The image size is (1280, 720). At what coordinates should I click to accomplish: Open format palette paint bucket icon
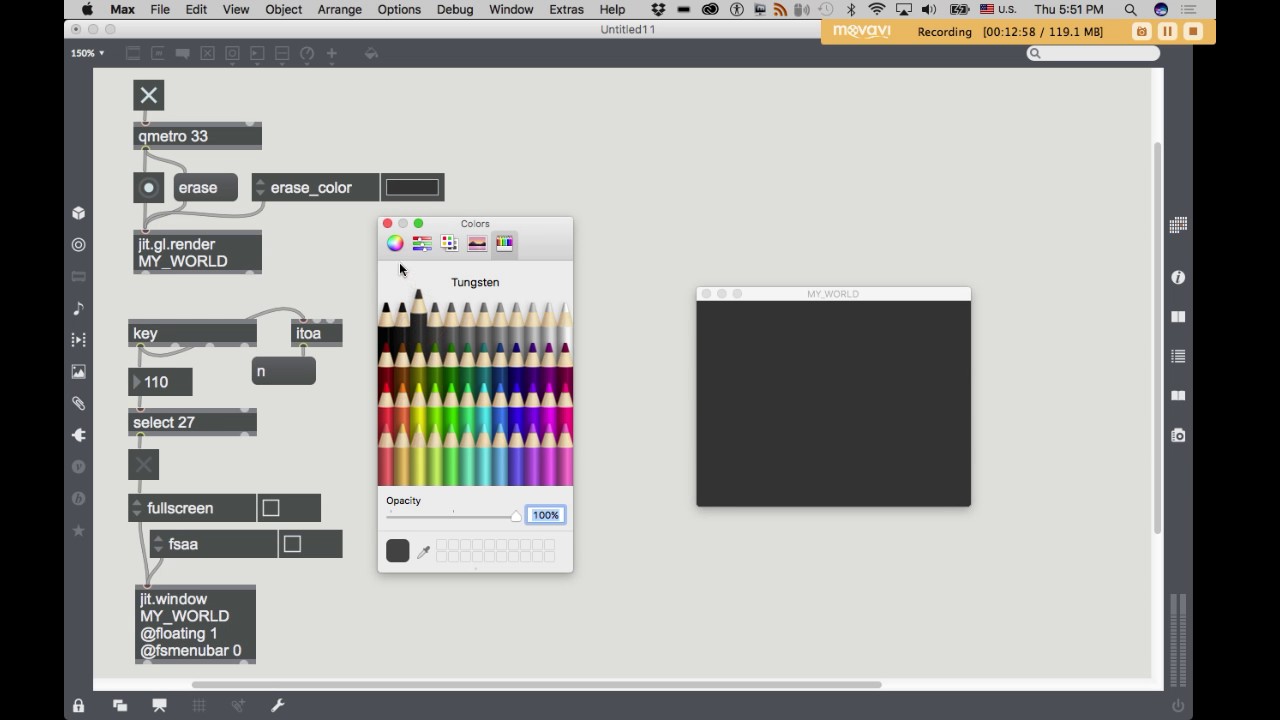coord(371,53)
